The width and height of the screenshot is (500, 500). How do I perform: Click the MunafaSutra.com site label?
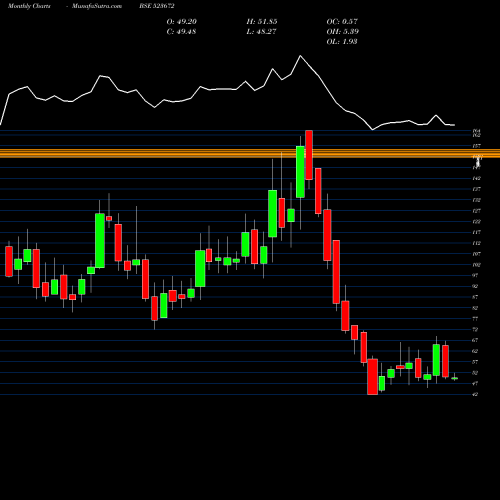coord(97,6)
